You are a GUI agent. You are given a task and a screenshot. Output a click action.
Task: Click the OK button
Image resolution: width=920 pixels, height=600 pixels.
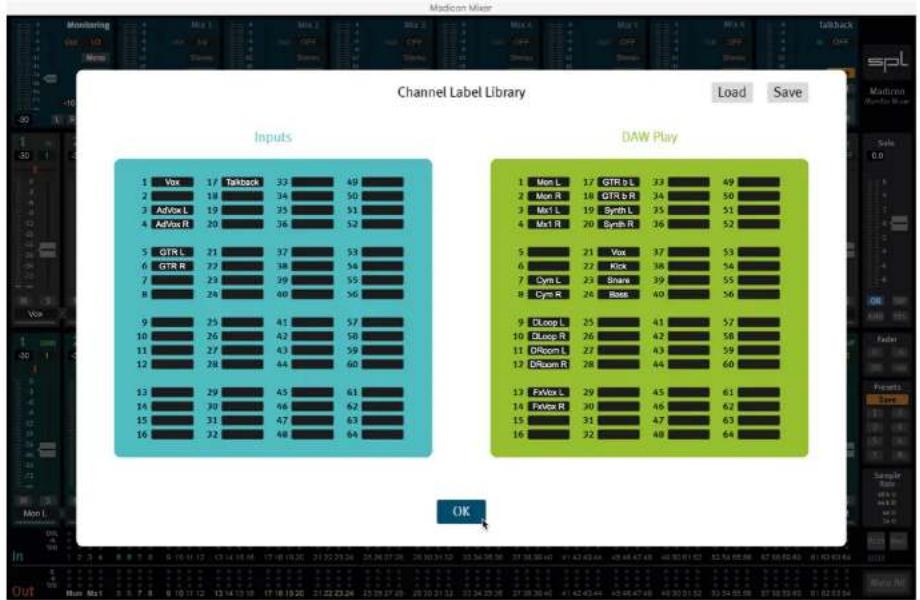461,511
